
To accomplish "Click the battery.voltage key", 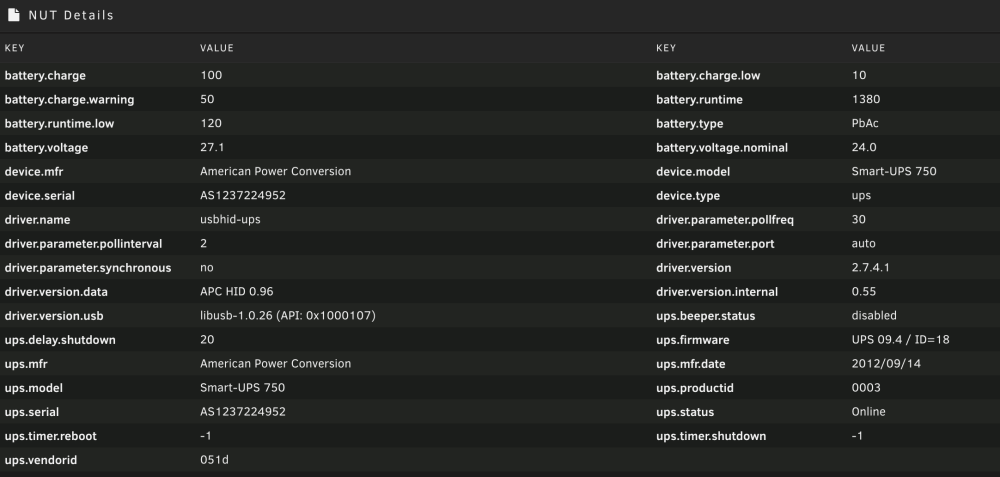I will click(x=46, y=147).
